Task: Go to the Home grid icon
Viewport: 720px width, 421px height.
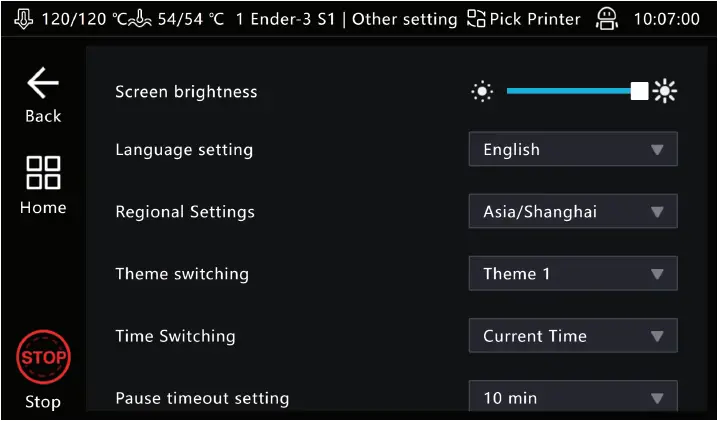Action: pos(43,172)
